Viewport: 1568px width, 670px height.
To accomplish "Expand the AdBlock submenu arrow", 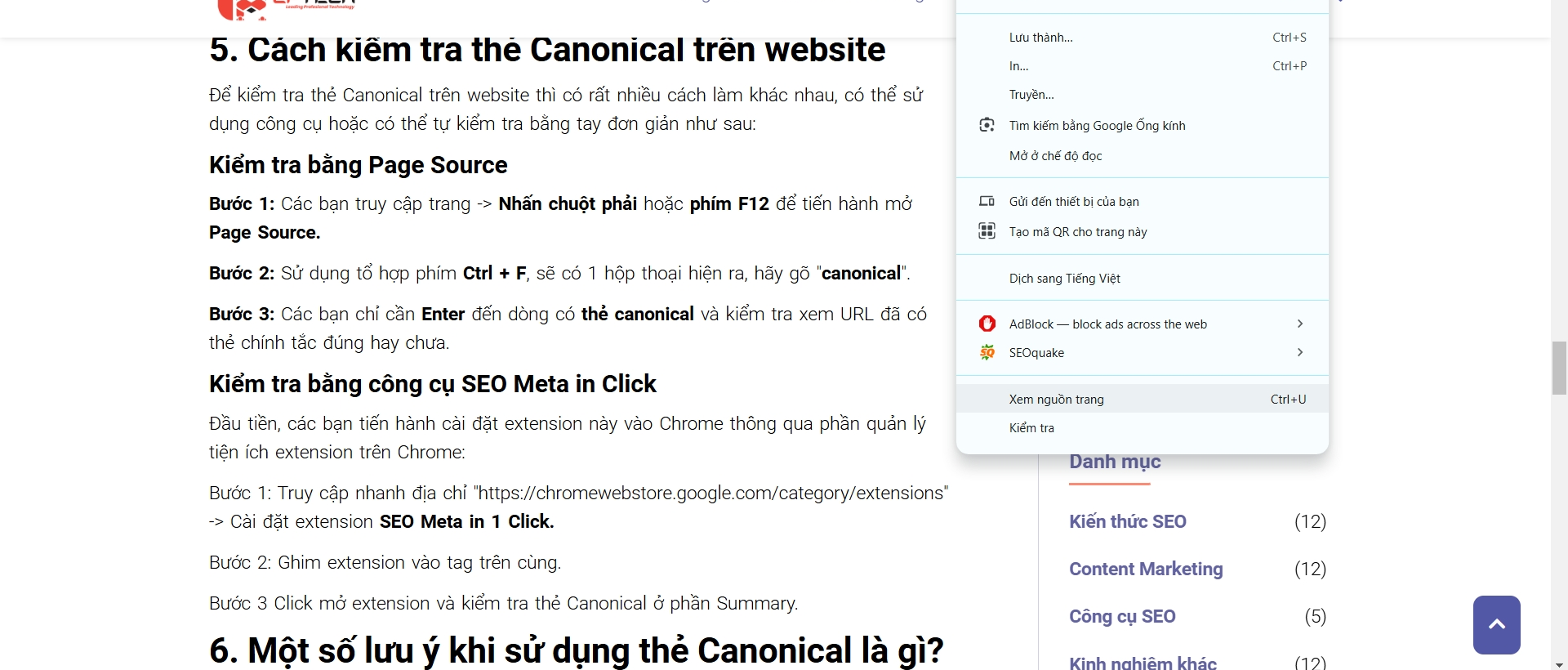I will pos(1300,324).
